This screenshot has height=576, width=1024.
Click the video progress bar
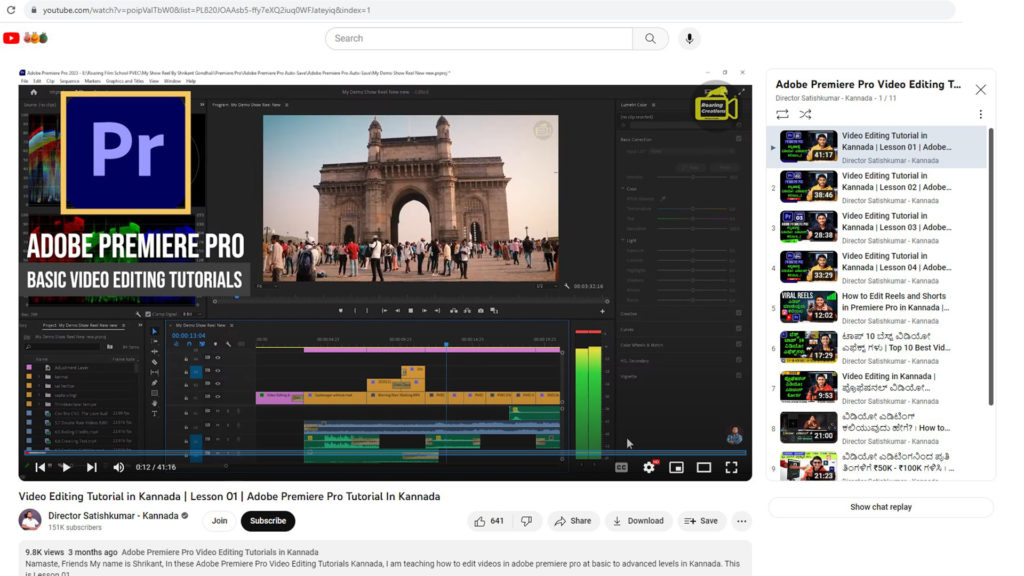click(x=385, y=453)
